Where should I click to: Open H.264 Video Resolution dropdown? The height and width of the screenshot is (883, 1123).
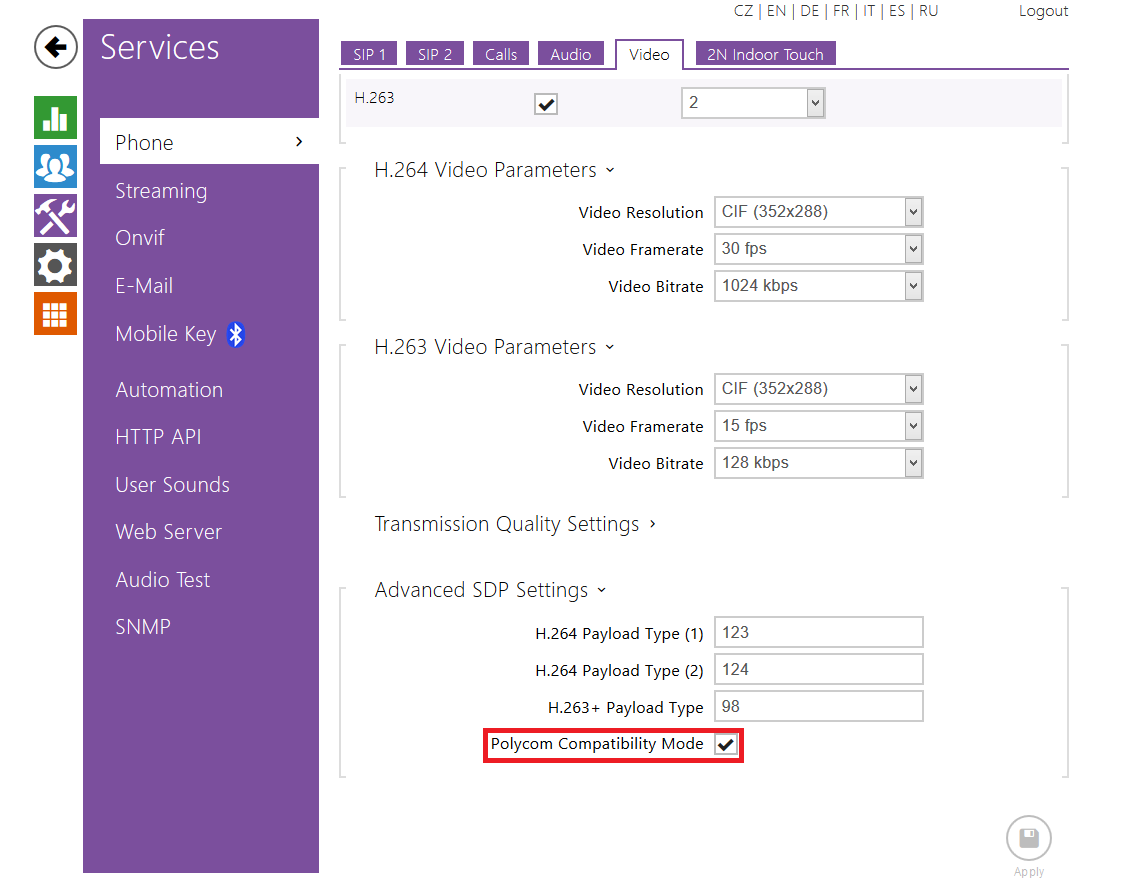coord(818,212)
